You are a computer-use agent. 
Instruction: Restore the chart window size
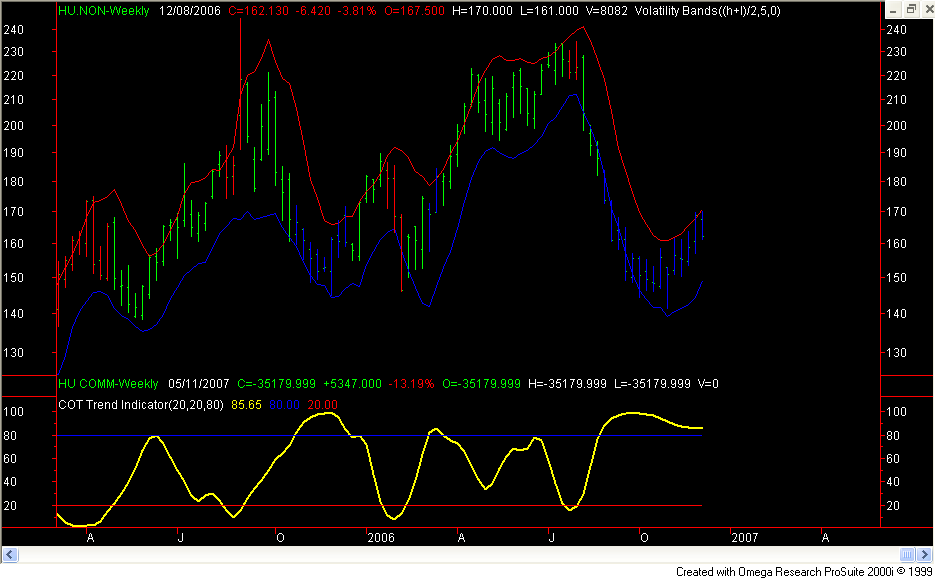(911, 10)
